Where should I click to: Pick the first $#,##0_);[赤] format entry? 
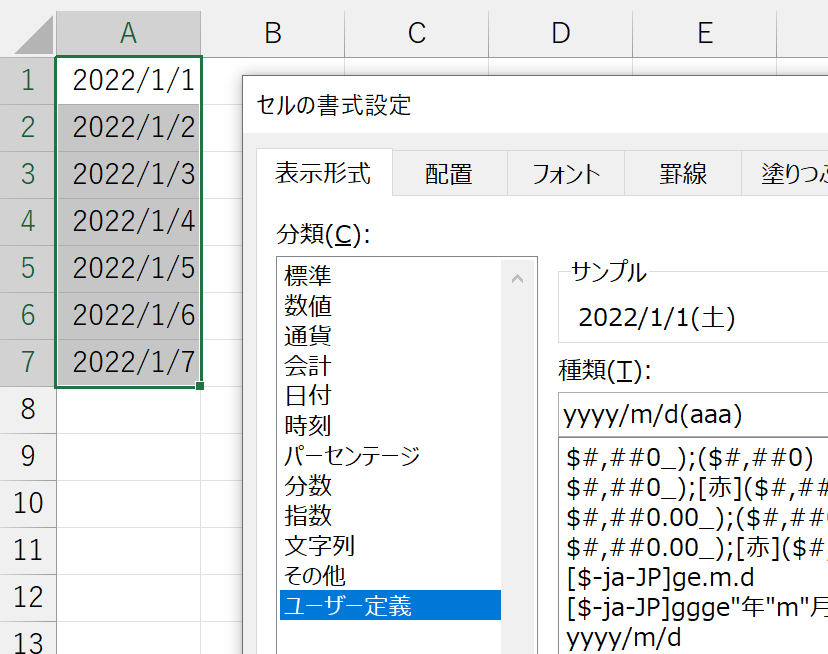click(694, 488)
